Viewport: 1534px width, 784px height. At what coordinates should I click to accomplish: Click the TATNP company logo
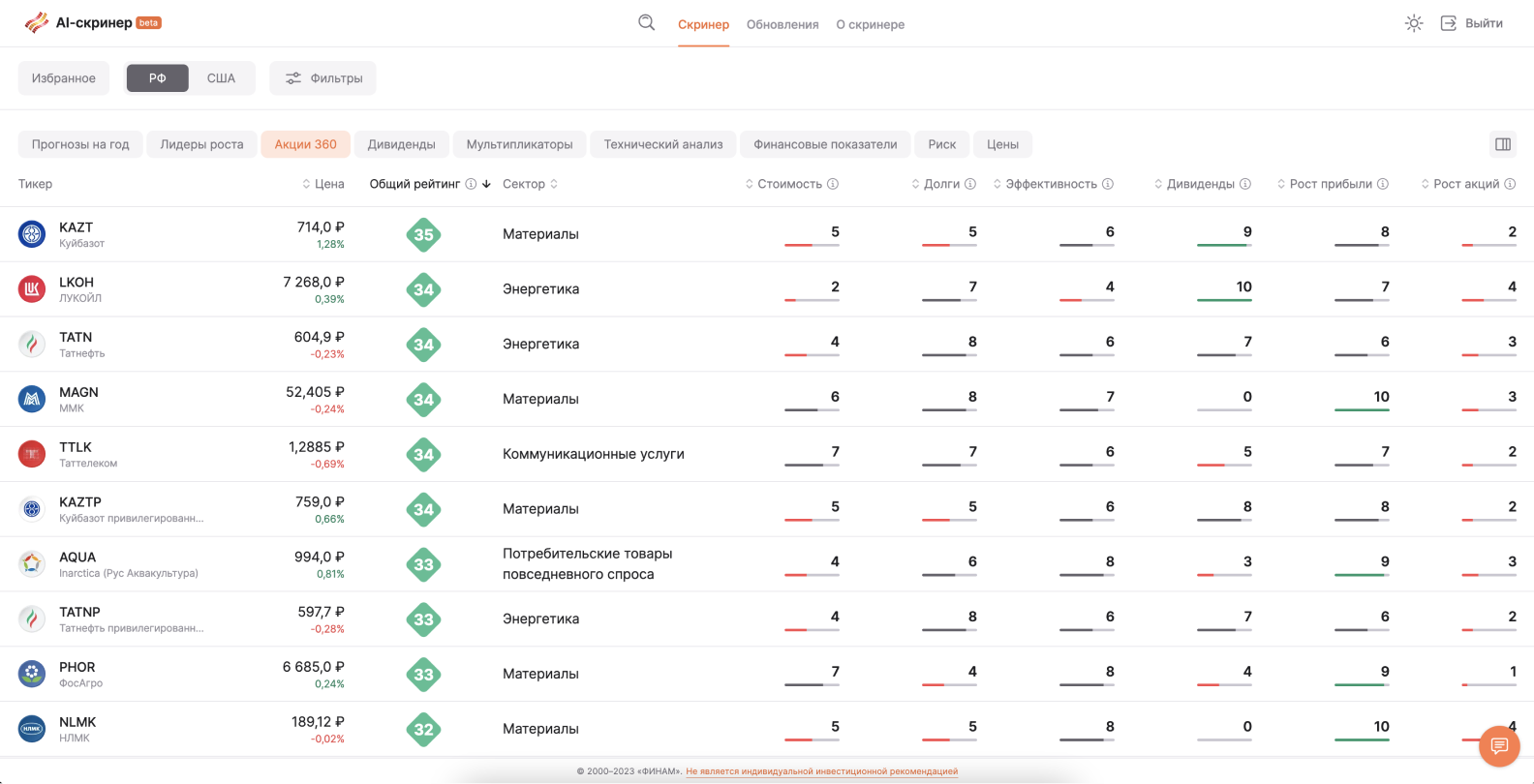pyautogui.click(x=32, y=618)
